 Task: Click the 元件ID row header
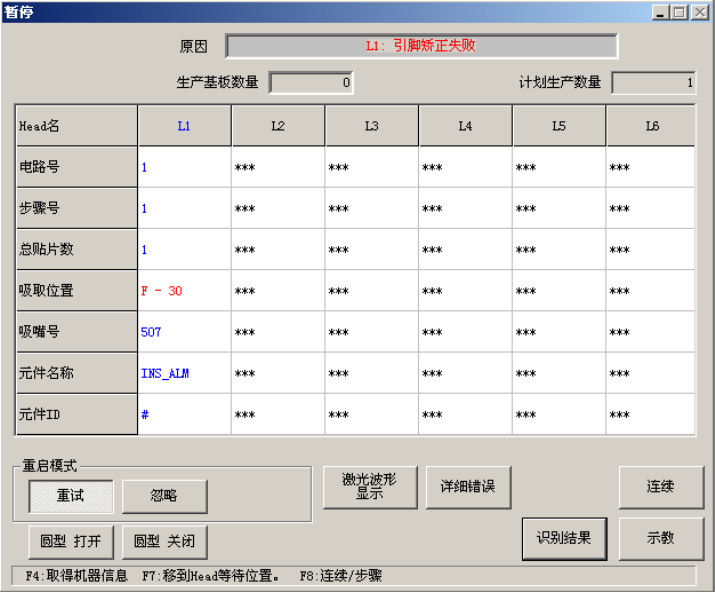(x=77, y=414)
